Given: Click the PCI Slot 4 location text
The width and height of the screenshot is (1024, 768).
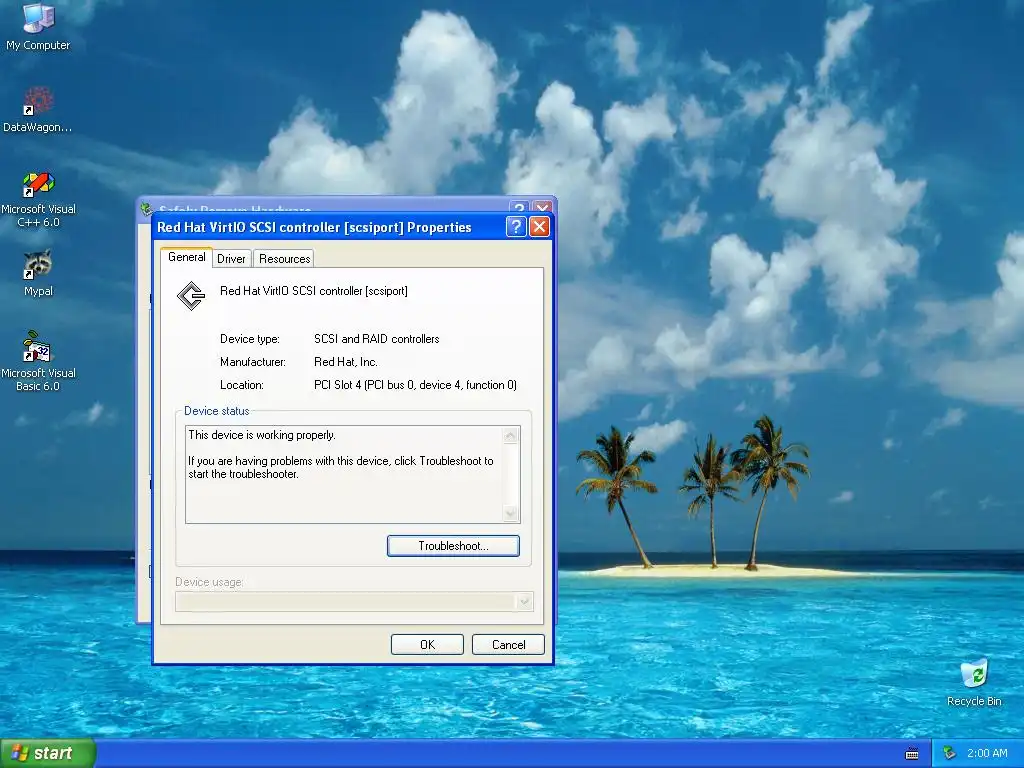Looking at the screenshot, I should [415, 385].
